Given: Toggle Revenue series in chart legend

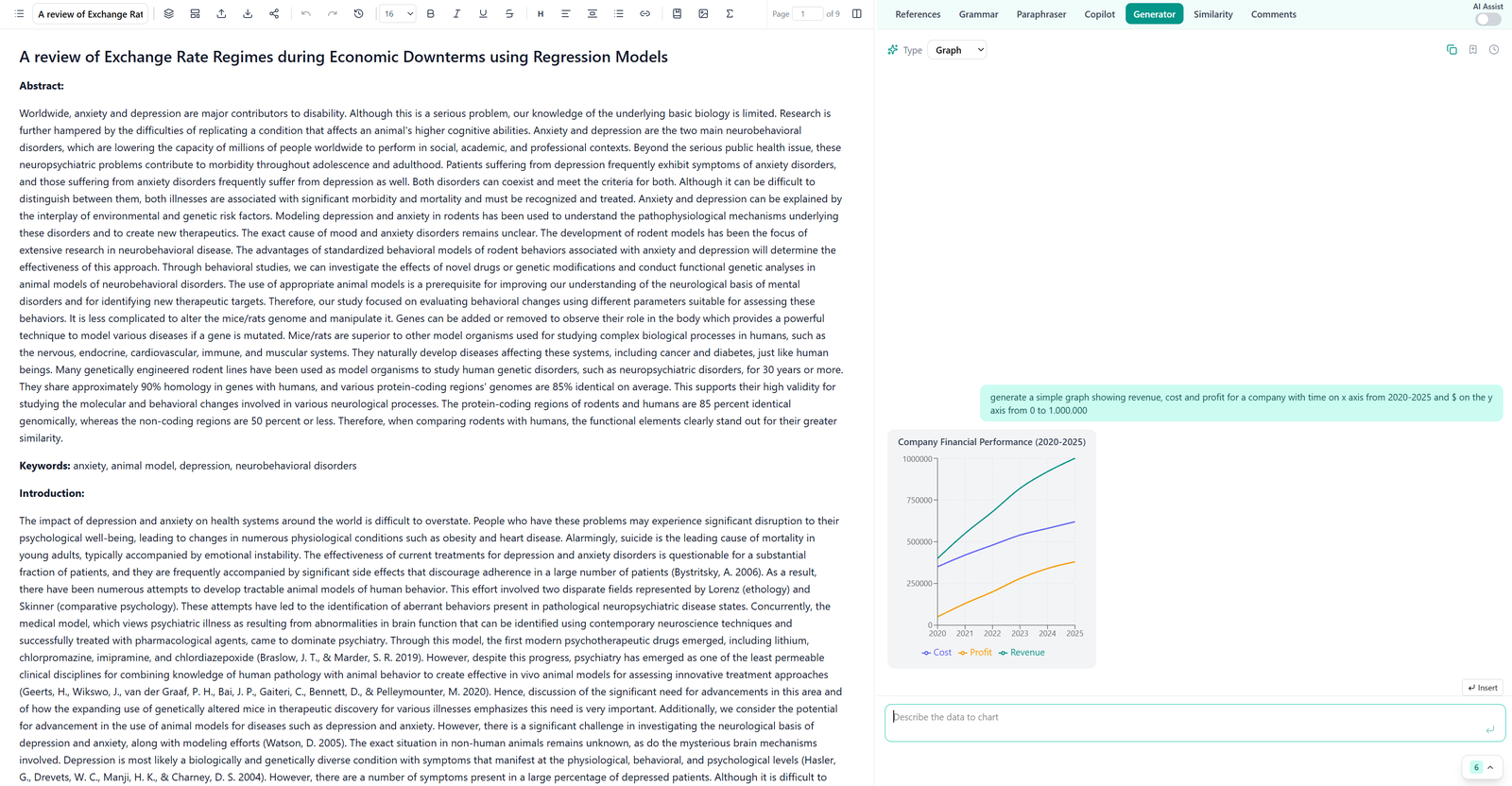Looking at the screenshot, I should tap(1022, 653).
